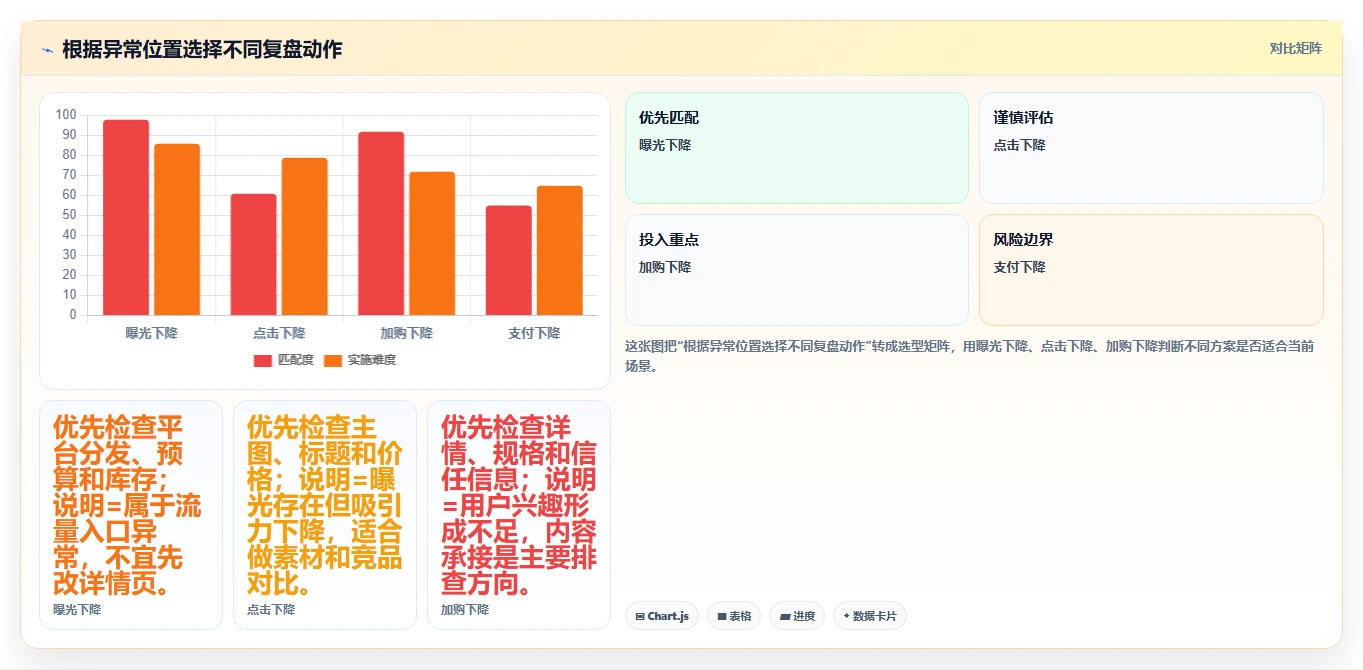Click the red 支付下降 匹配度 bar
Viewport: 1363px width, 670px height.
509,261
